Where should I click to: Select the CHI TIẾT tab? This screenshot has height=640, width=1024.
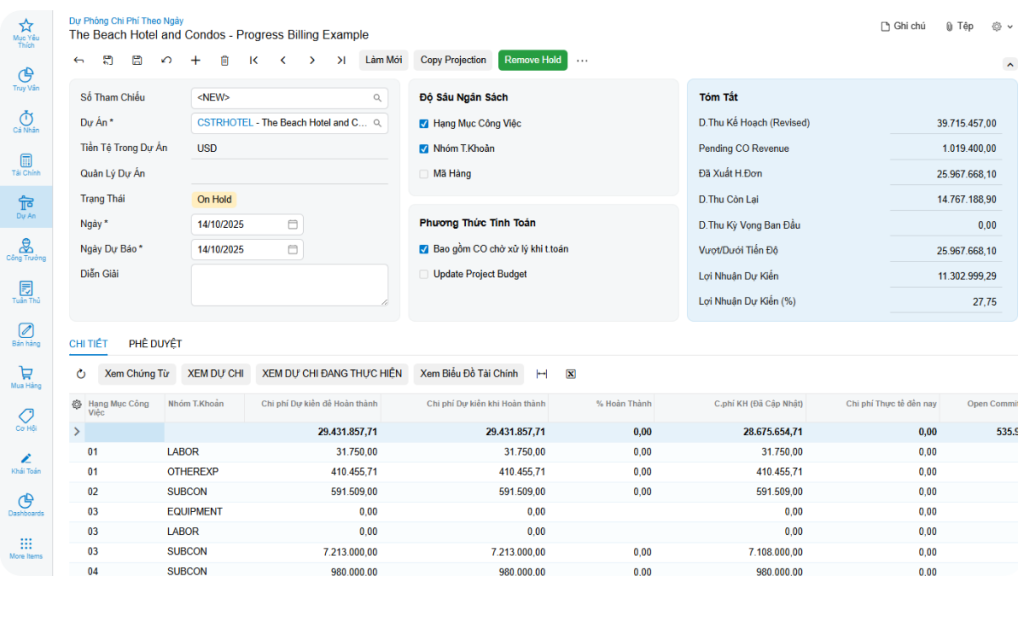88,344
